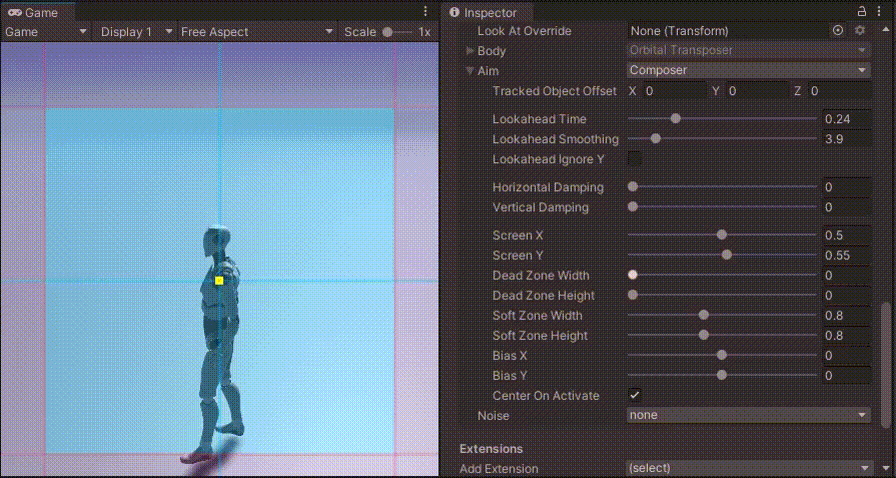Viewport: 896px width, 478px height.
Task: Click the Extensions section heading
Action: click(x=491, y=448)
